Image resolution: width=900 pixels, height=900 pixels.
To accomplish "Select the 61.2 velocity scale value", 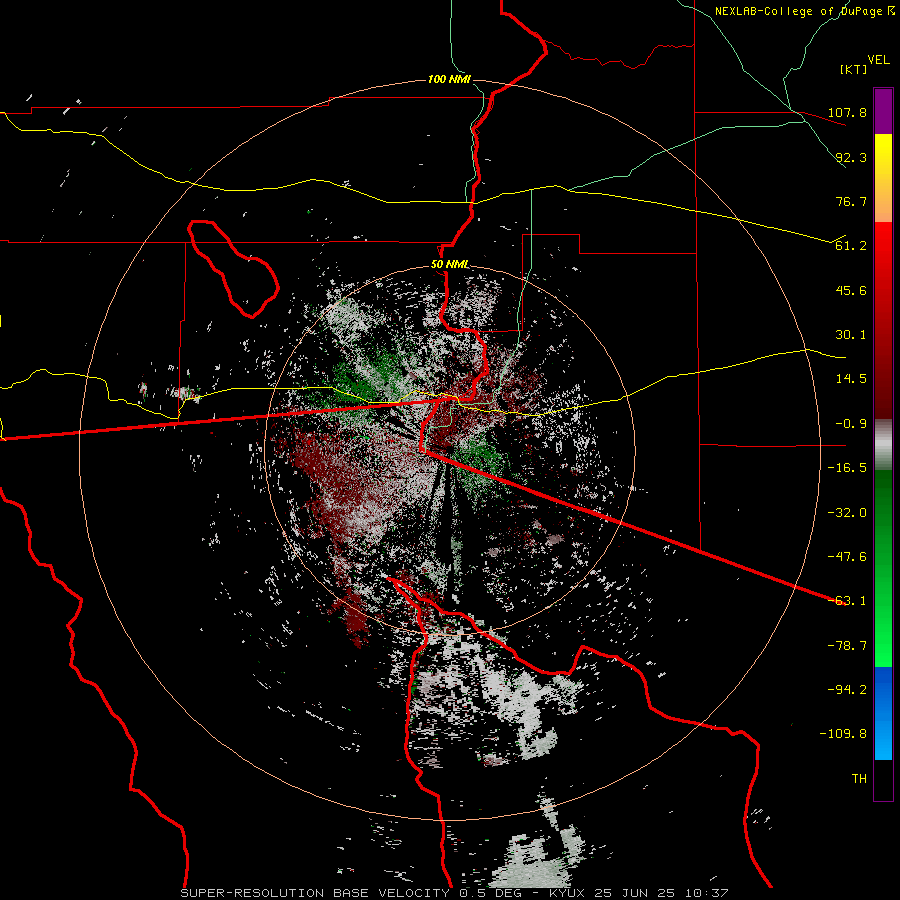I will pyautogui.click(x=851, y=246).
